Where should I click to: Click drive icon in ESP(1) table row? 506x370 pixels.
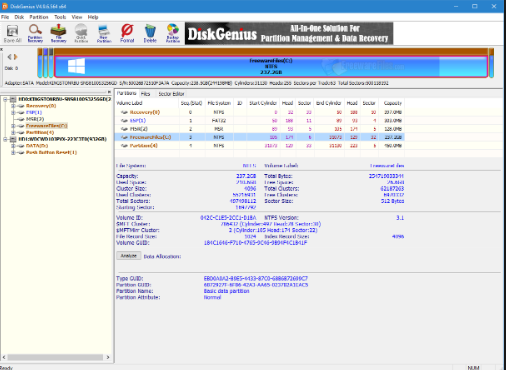pyautogui.click(x=124, y=121)
